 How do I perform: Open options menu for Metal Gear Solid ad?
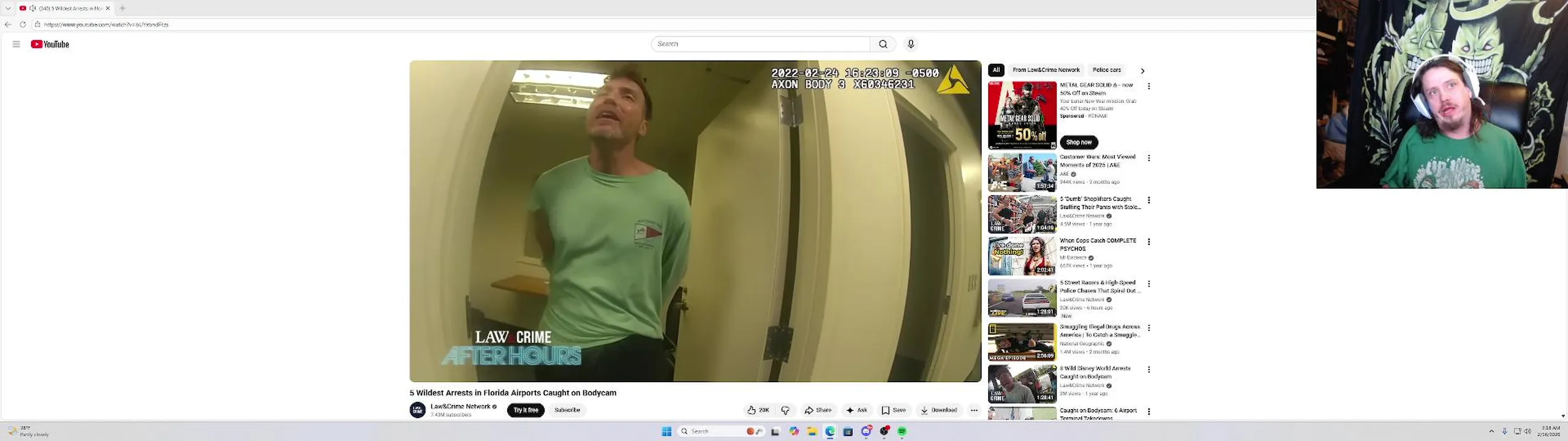[1148, 86]
